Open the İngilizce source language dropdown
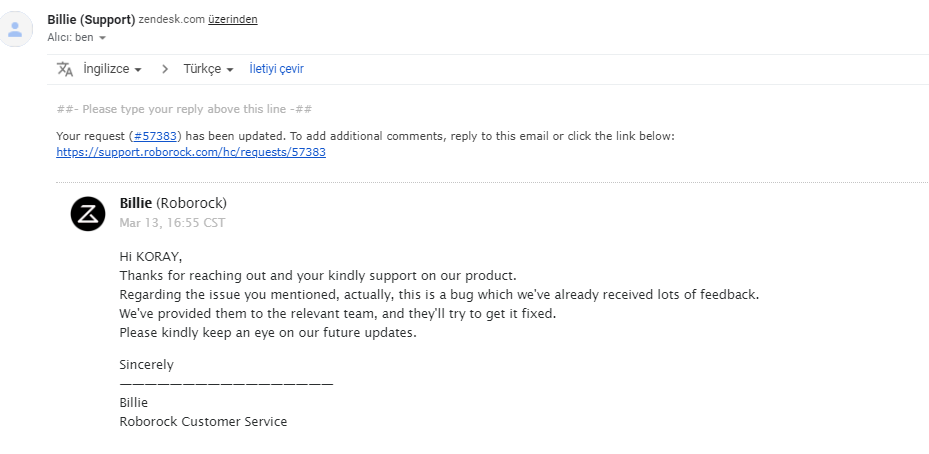This screenshot has width=929, height=454. click(x=112, y=69)
